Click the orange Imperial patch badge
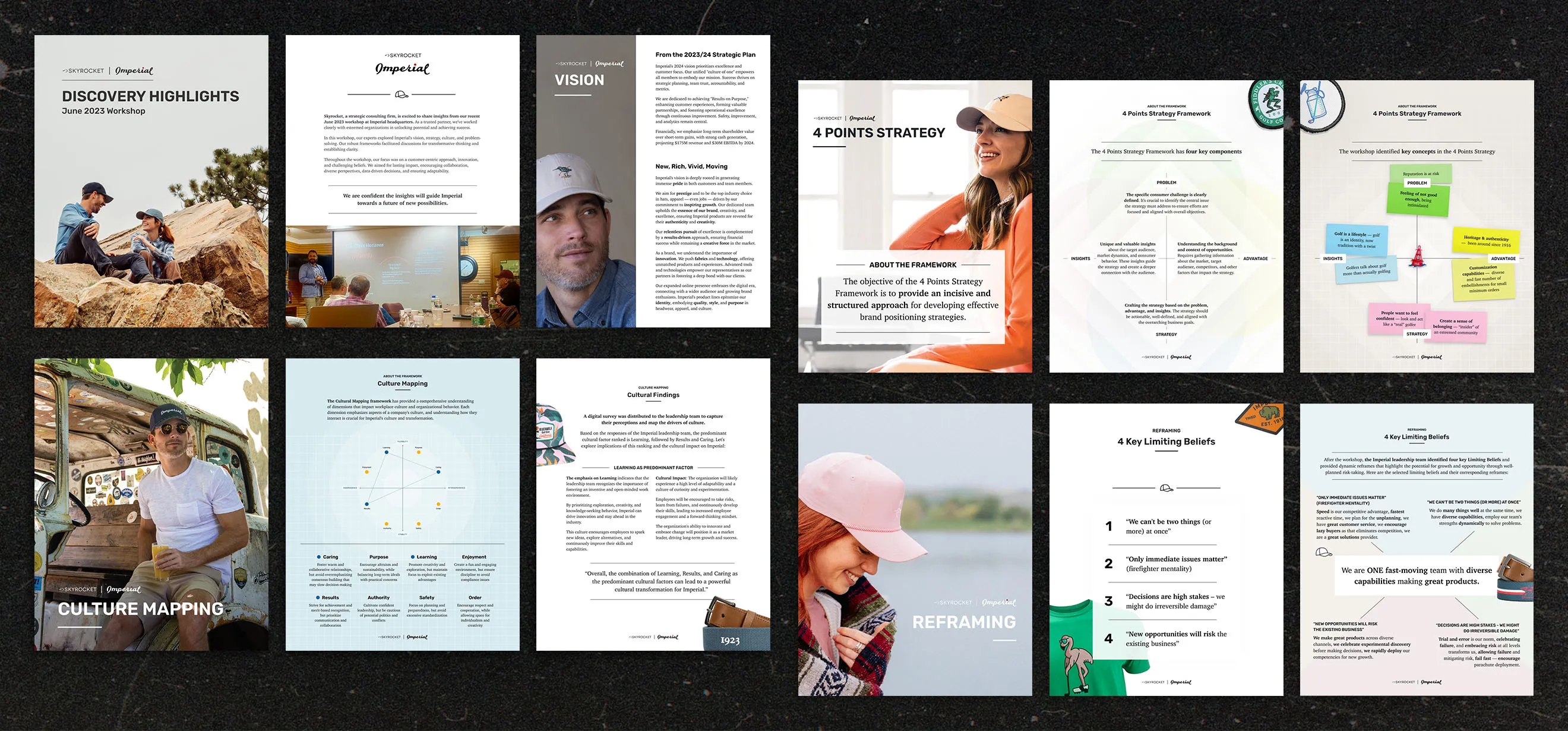Viewport: 1568px width, 731px height. (x=1263, y=418)
